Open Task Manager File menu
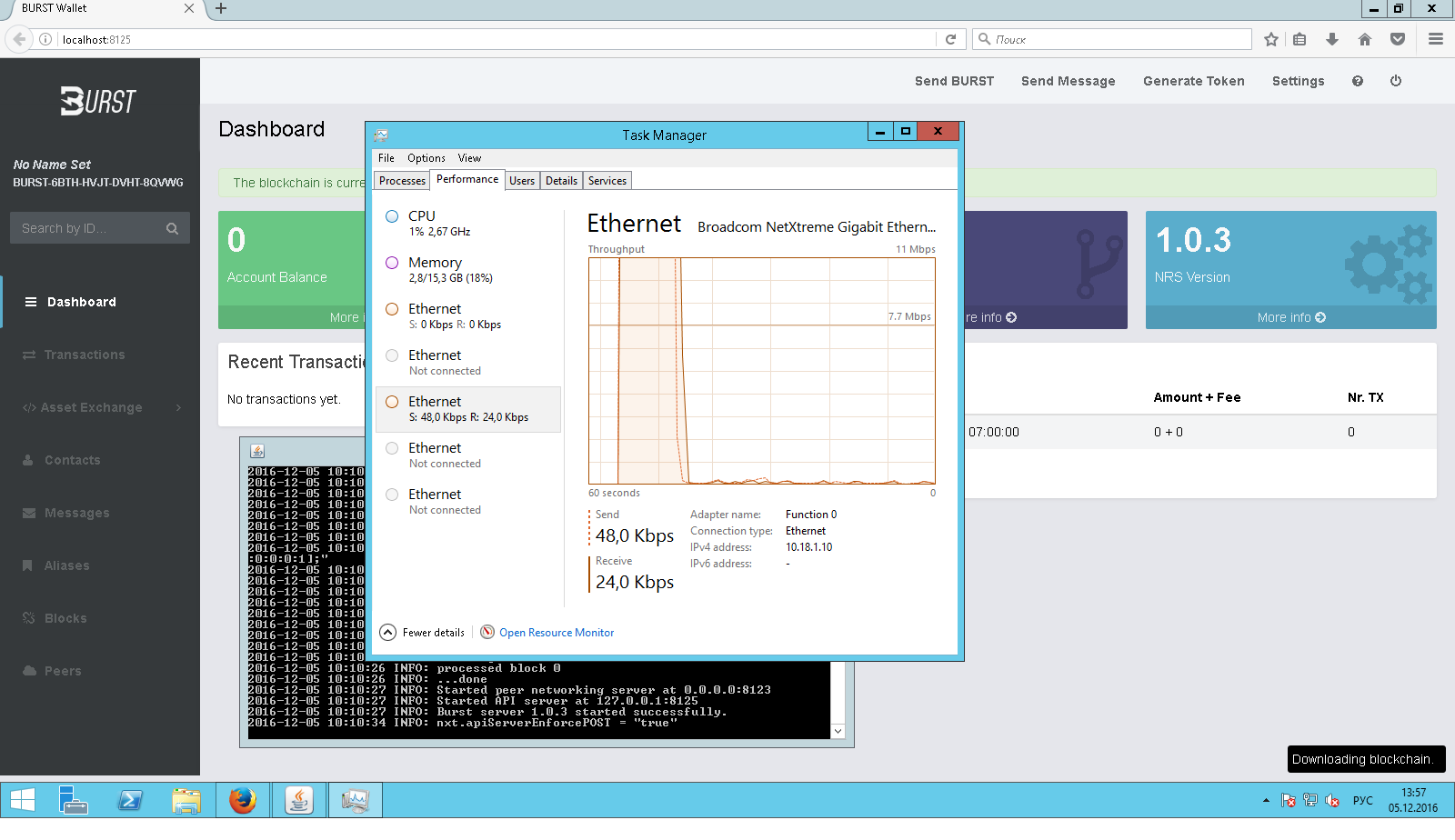 pyautogui.click(x=386, y=158)
